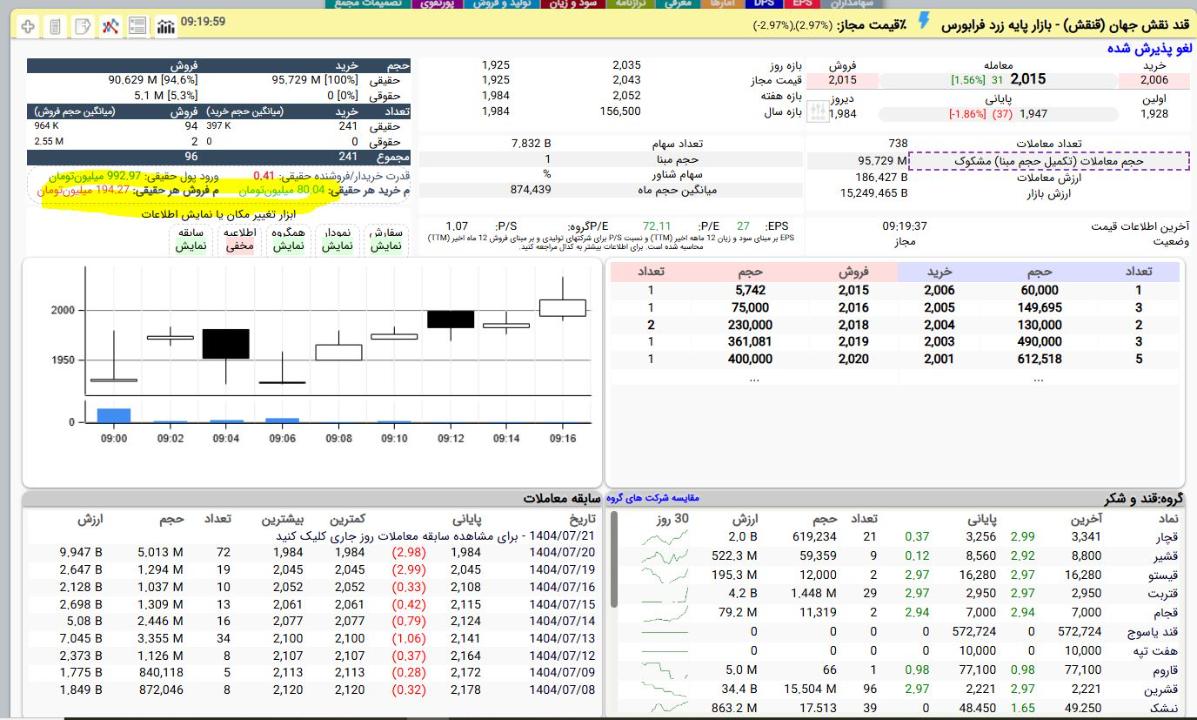Open the EPS tab

[x=802, y=4]
